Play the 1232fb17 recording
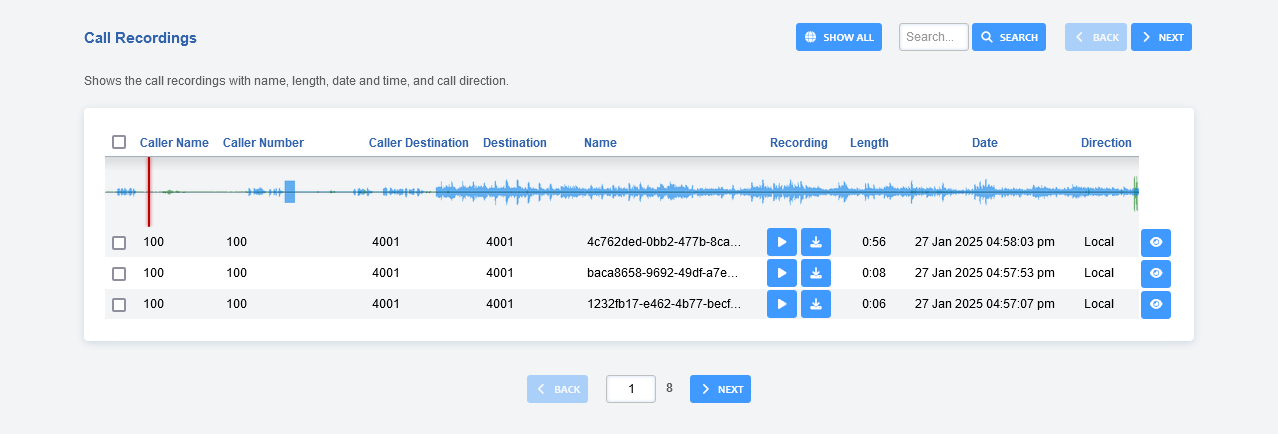 pos(781,304)
